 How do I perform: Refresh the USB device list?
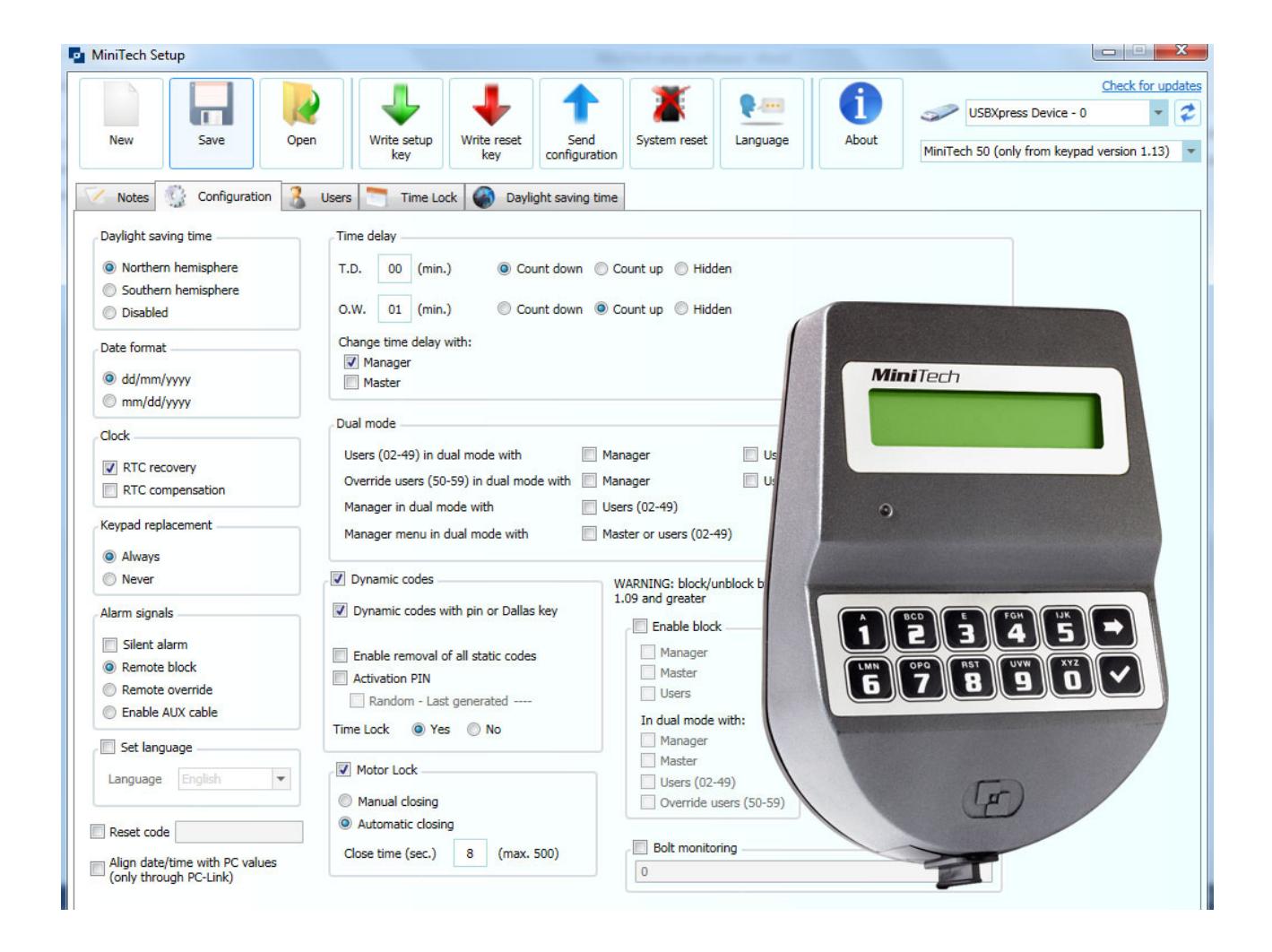pyautogui.click(x=1189, y=113)
